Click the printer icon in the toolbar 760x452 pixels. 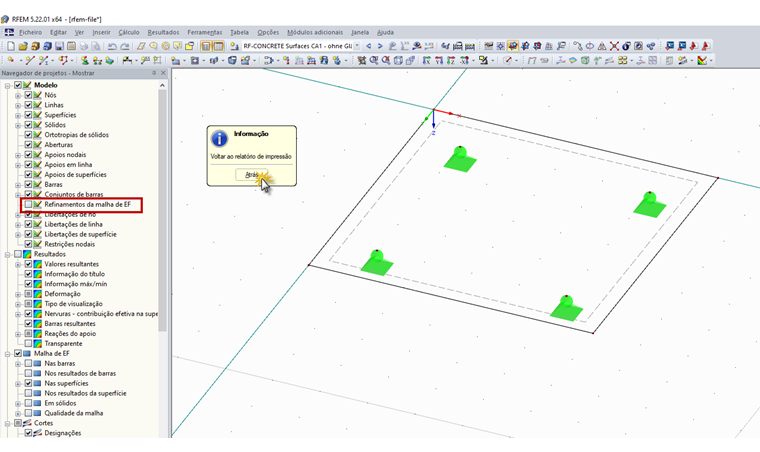[x=84, y=46]
